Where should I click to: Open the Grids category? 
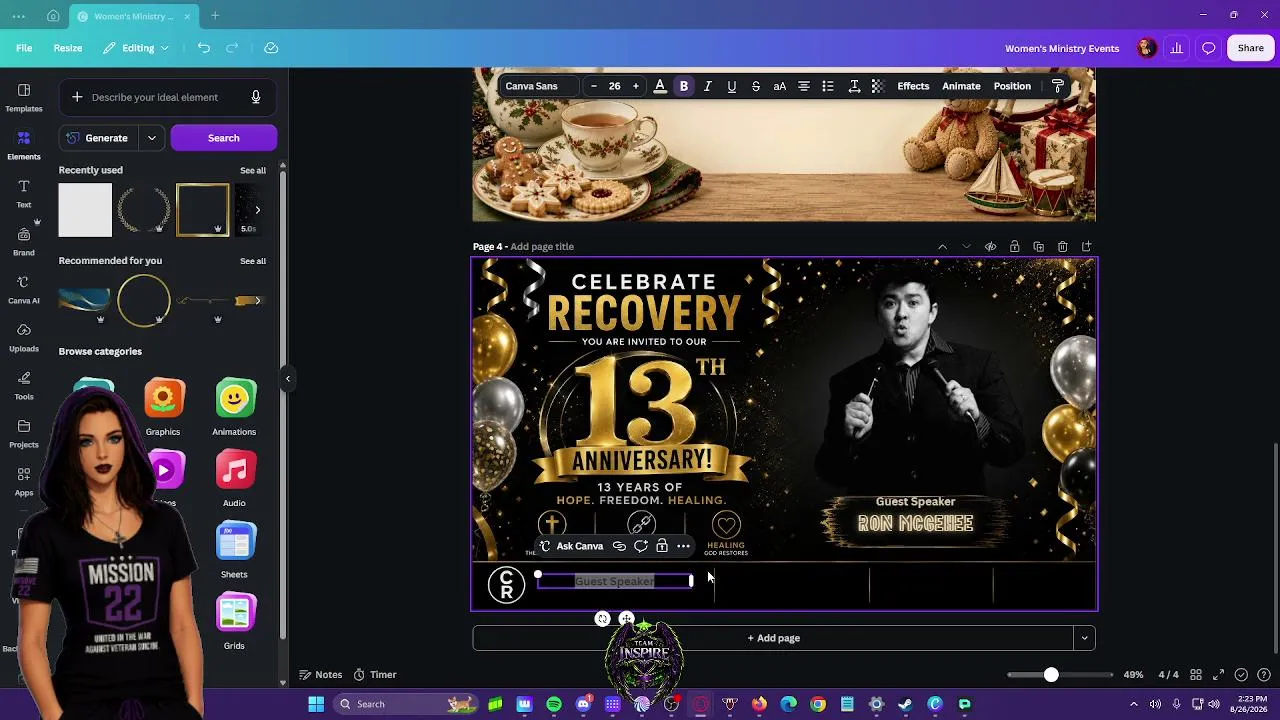pos(235,622)
